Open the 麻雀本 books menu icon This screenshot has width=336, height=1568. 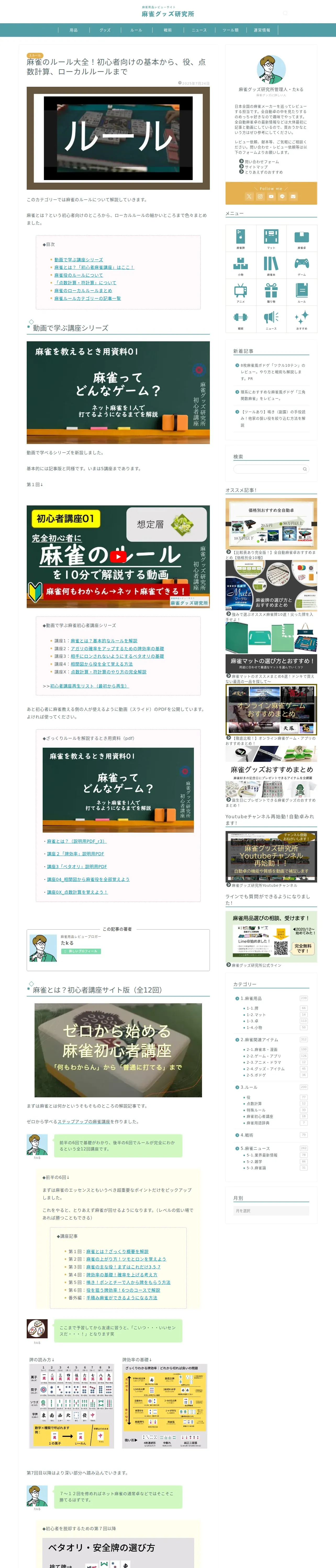click(271, 264)
